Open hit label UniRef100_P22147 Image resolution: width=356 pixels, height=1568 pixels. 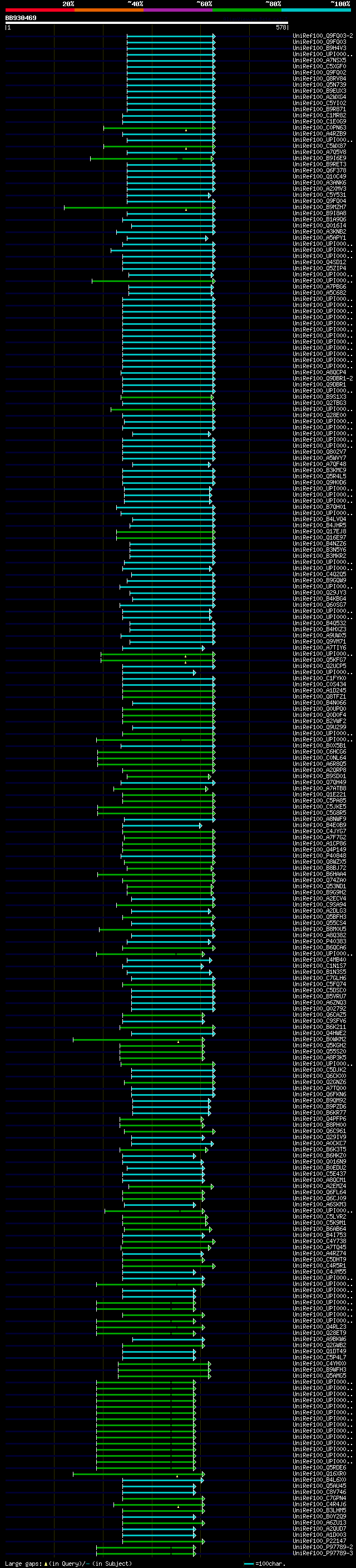pyautogui.click(x=319, y=1541)
